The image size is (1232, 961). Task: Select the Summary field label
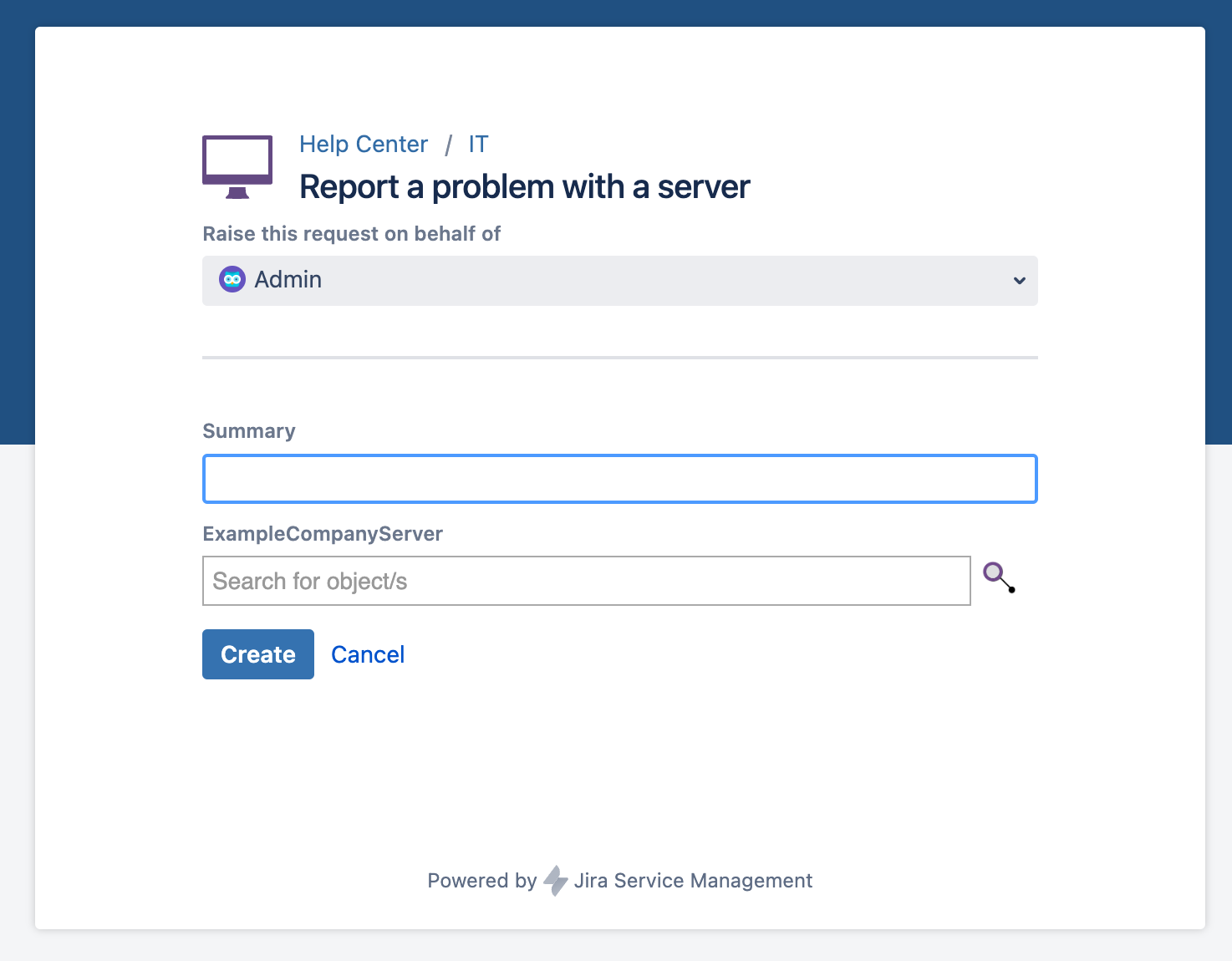tap(249, 431)
